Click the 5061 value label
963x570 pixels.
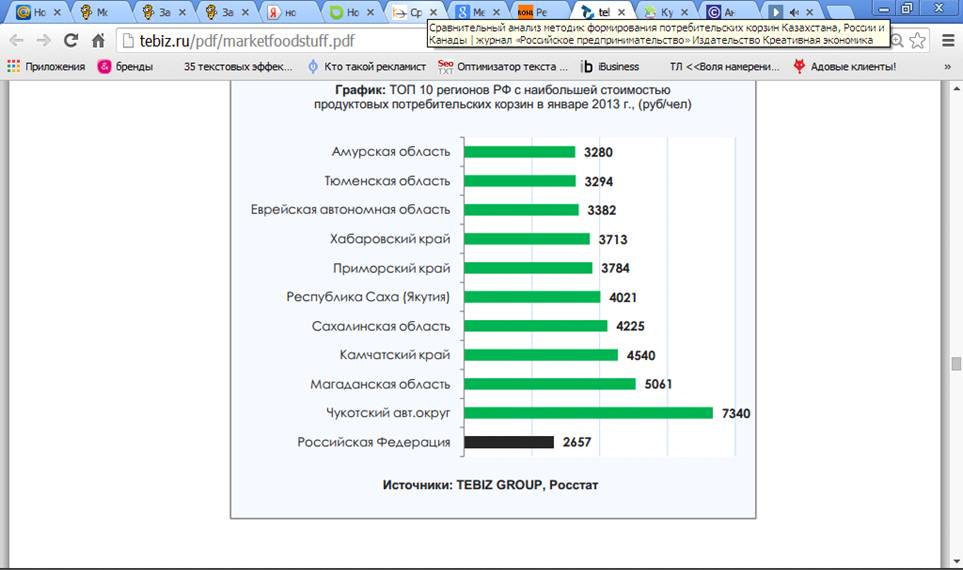pyautogui.click(x=658, y=384)
